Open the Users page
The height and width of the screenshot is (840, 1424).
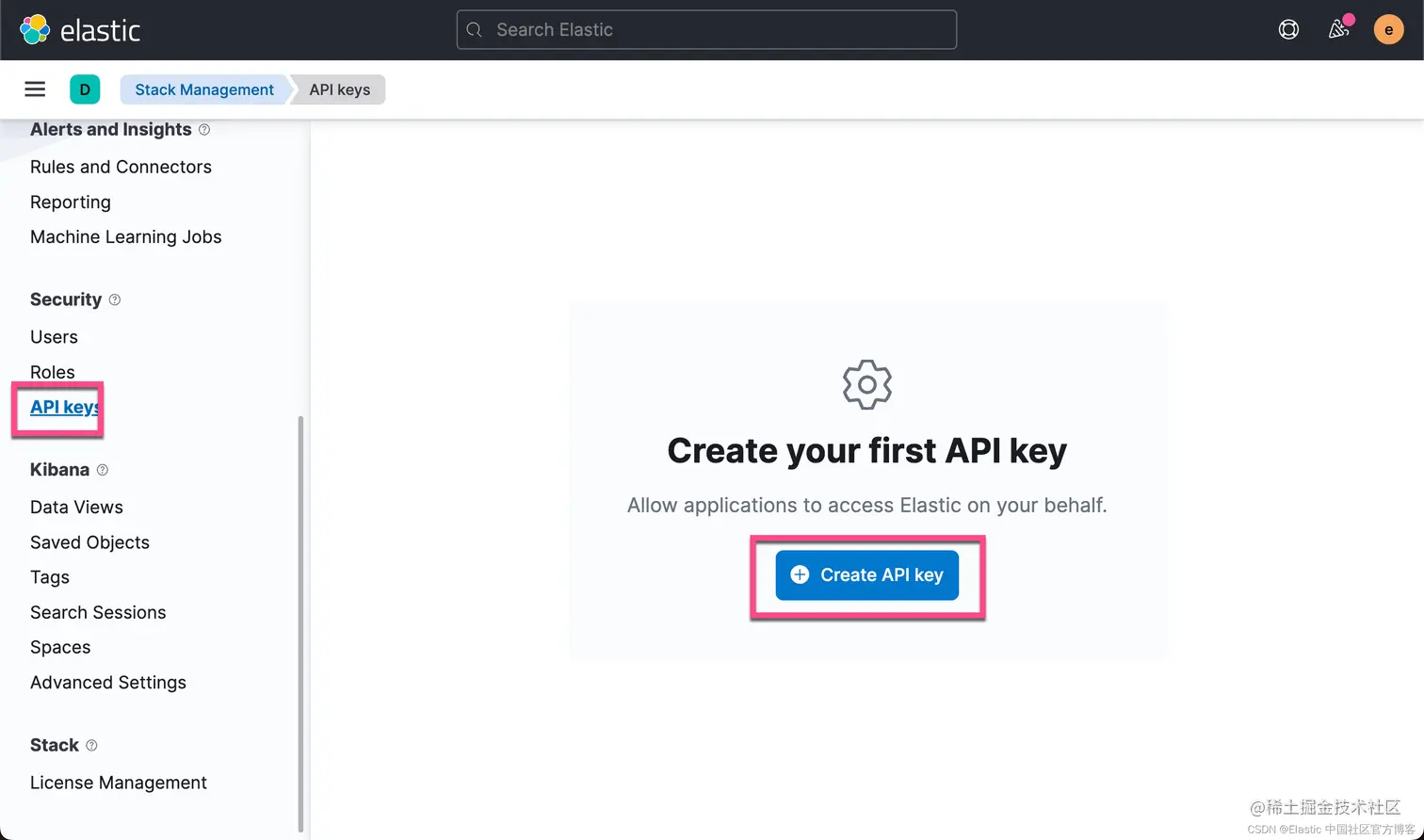(x=54, y=337)
